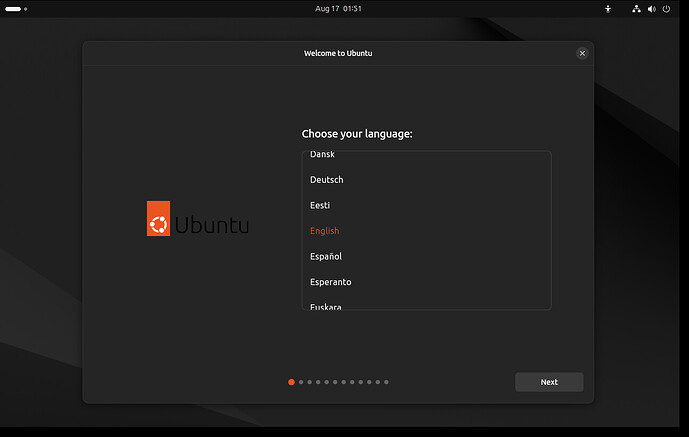This screenshot has height=437, width=689.
Task: Select the highlighted English language
Action: (x=426, y=231)
